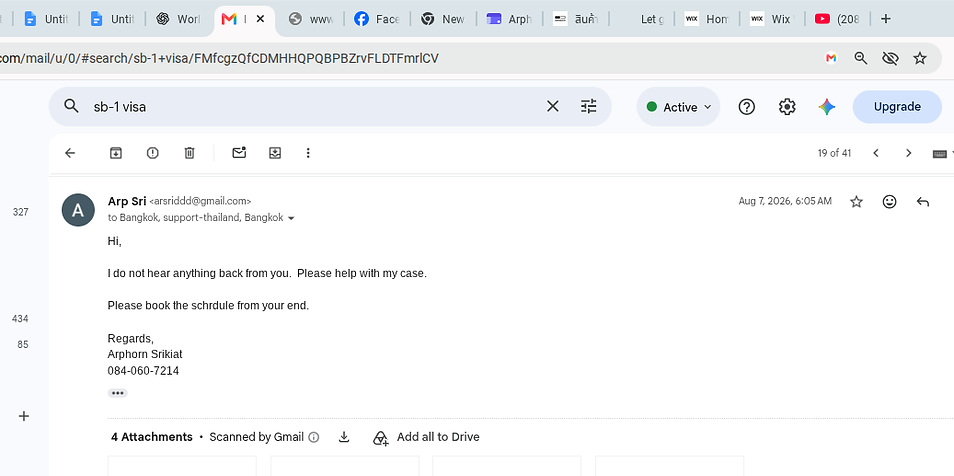Switch to the second Wix tab
Screen dimensions: 954x476
[773, 19]
